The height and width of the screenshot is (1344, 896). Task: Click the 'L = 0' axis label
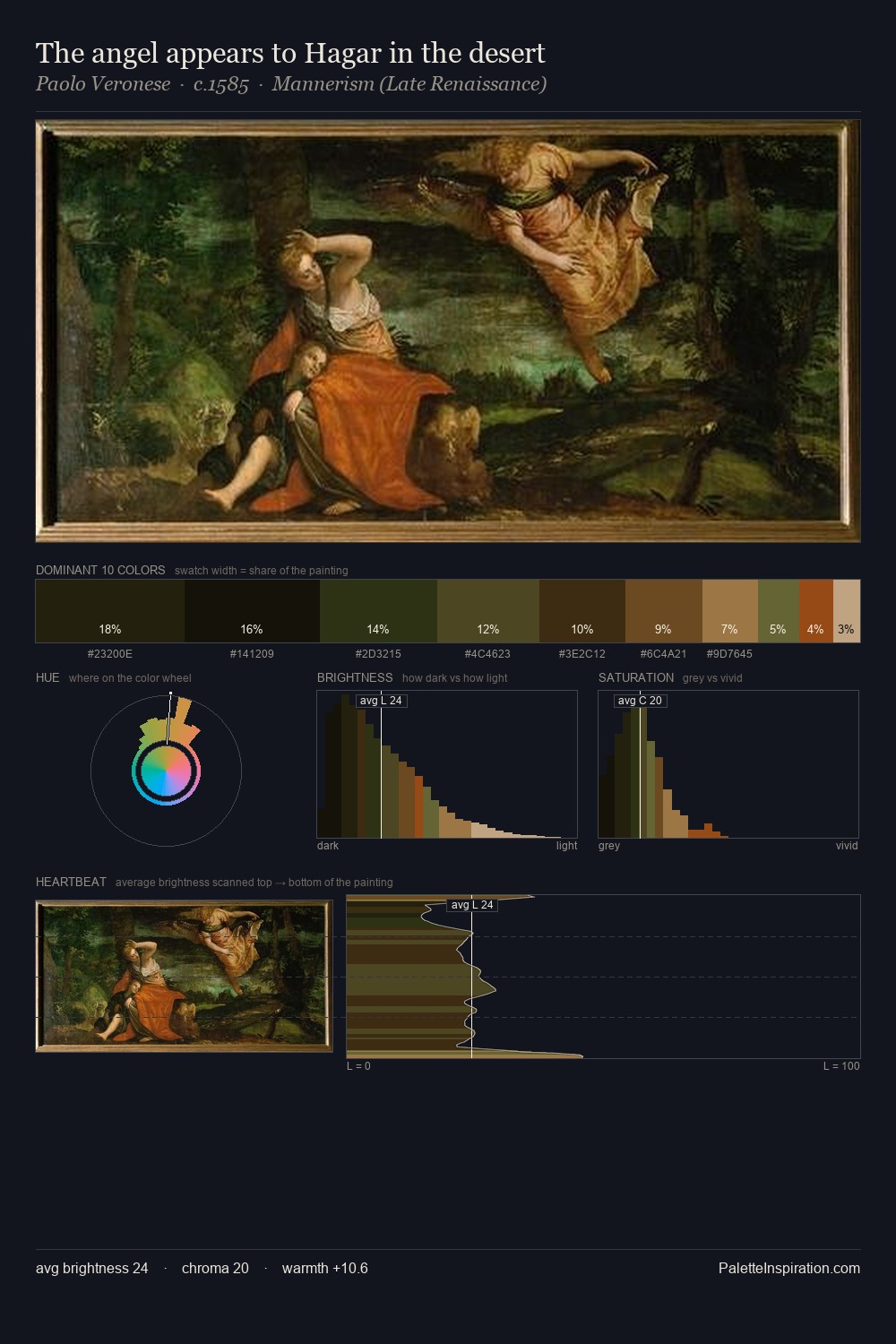(358, 1066)
